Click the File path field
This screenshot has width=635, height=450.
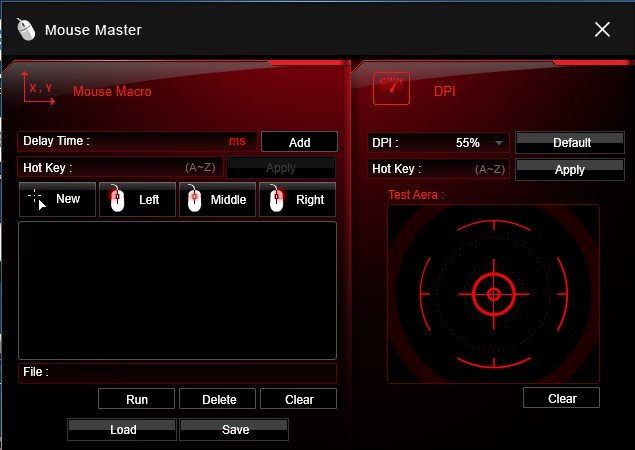click(177, 373)
